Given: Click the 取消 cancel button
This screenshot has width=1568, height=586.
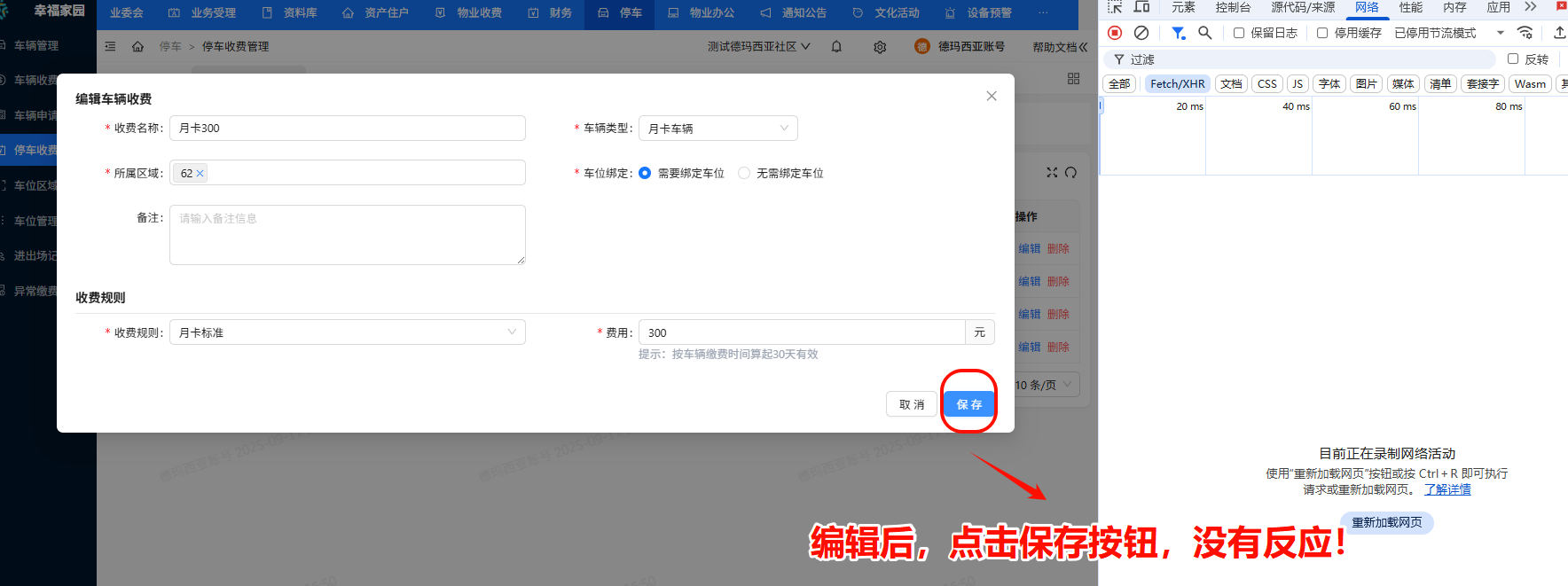Looking at the screenshot, I should [x=912, y=404].
